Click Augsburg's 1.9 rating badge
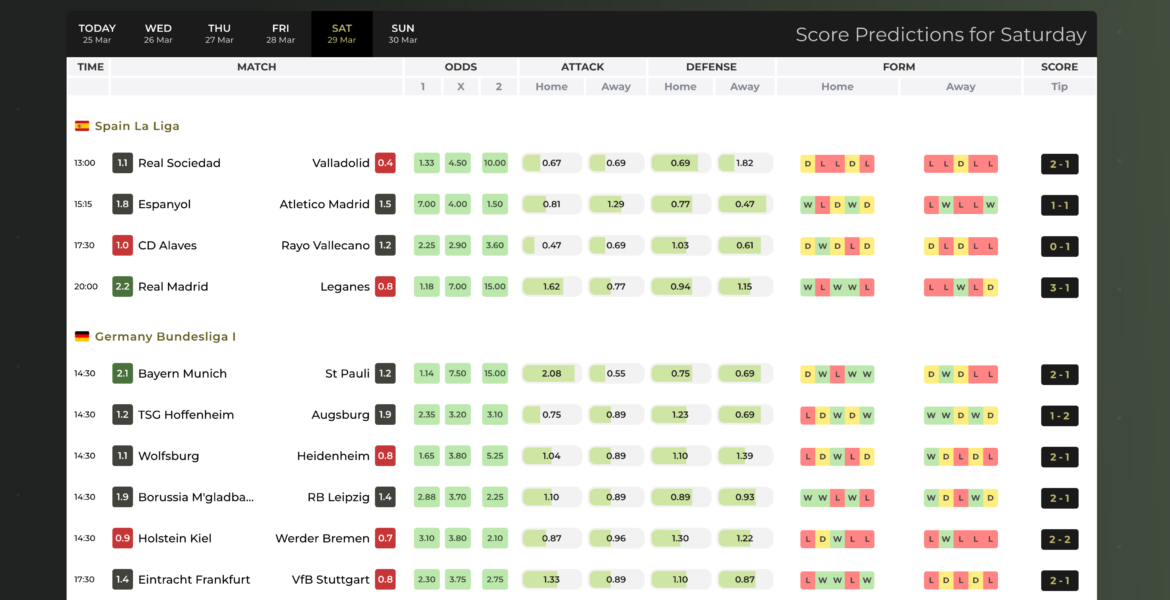 [385, 415]
